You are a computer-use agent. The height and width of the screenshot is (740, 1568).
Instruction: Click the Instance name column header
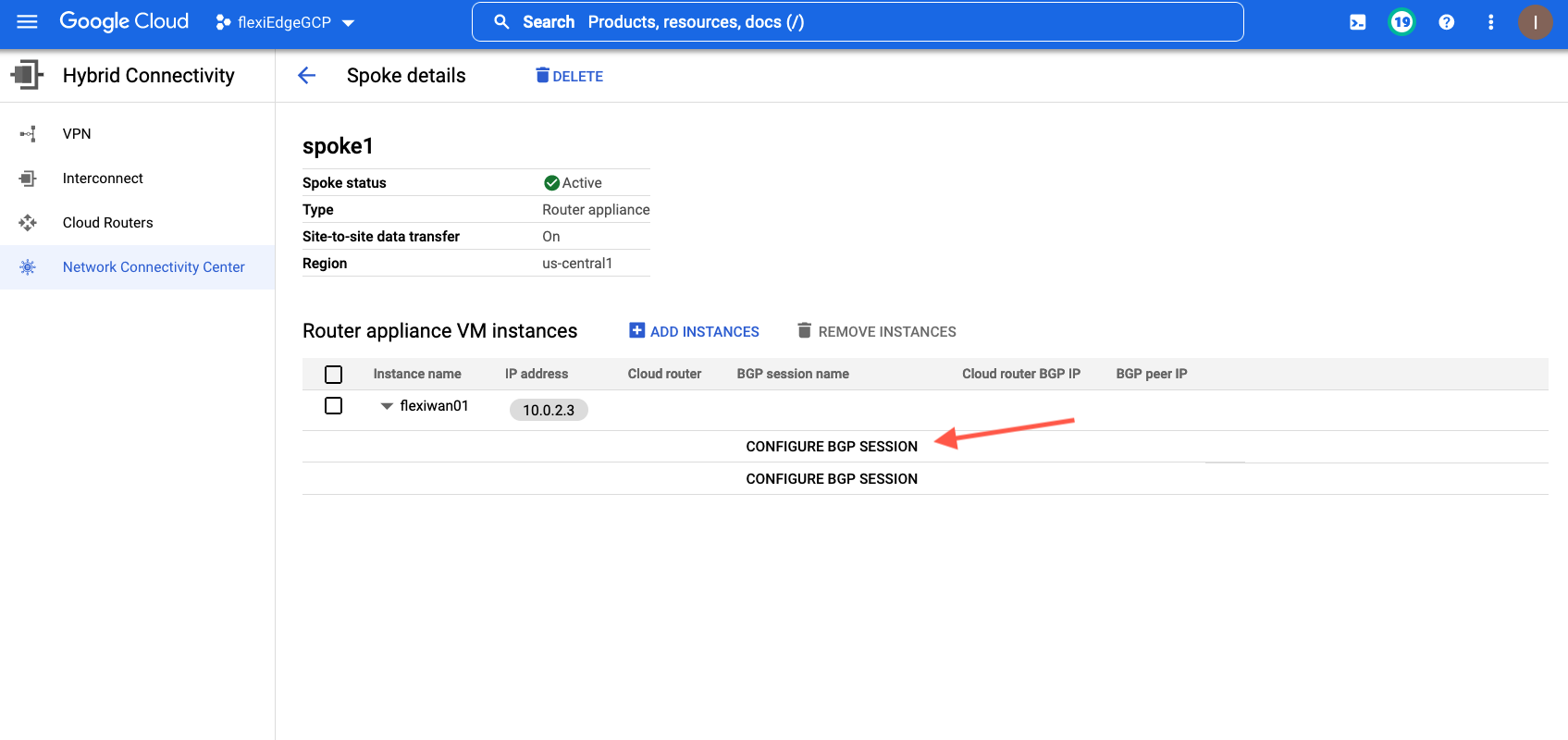click(417, 374)
